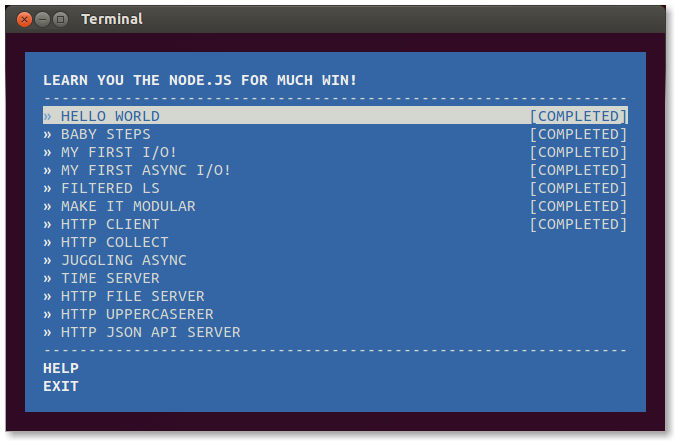Click the COMPLETED tag beside HELLO WORLD

(578, 116)
